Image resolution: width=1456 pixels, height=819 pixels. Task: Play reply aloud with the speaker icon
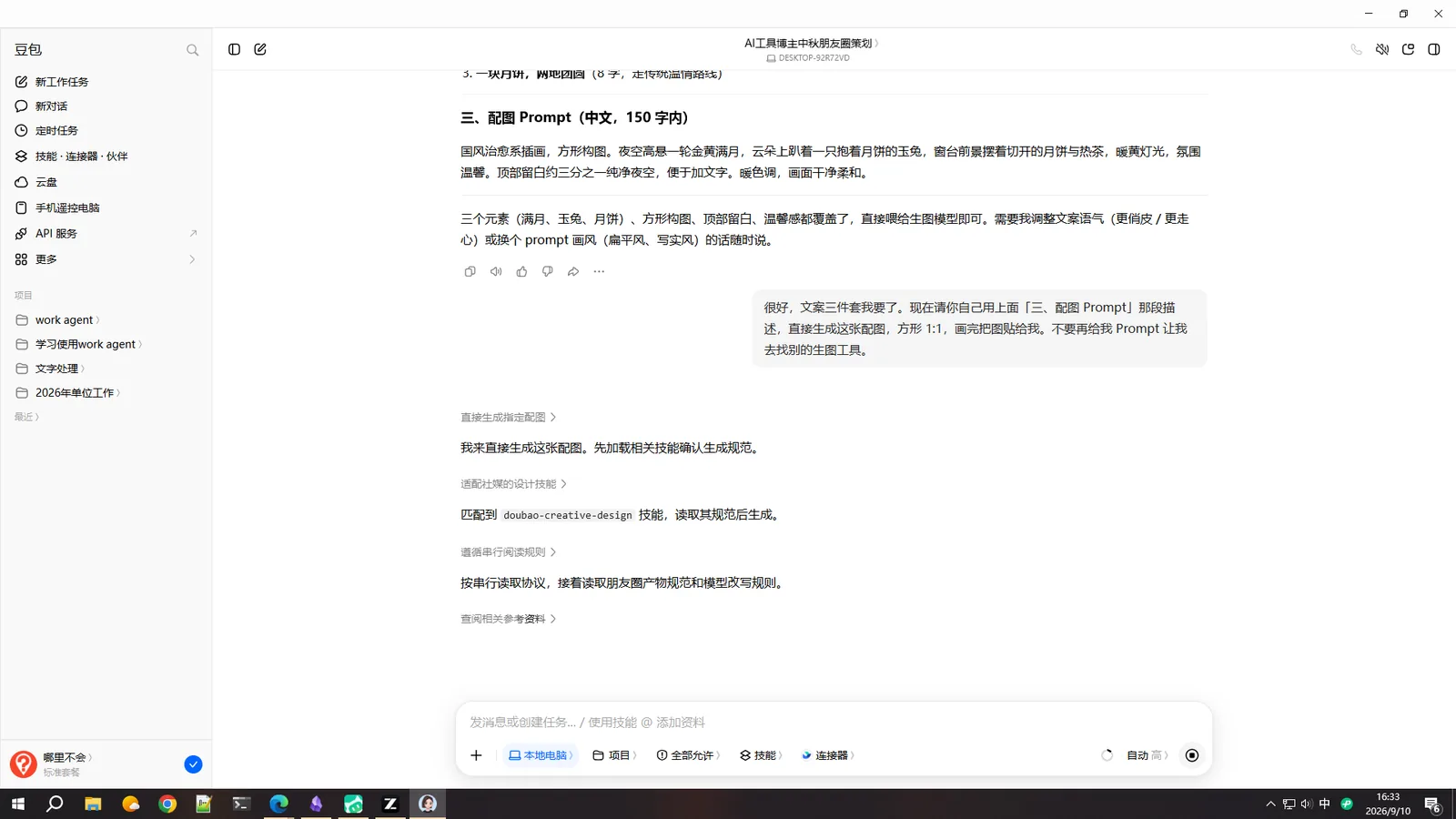point(496,271)
